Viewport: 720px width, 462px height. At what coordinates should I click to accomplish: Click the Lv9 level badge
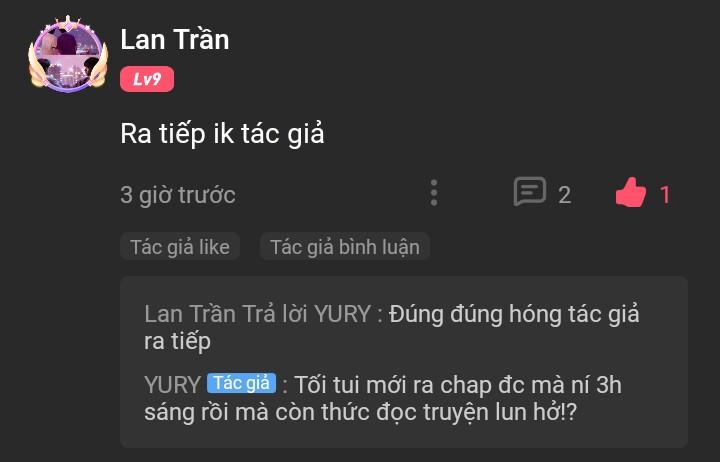tap(147, 79)
